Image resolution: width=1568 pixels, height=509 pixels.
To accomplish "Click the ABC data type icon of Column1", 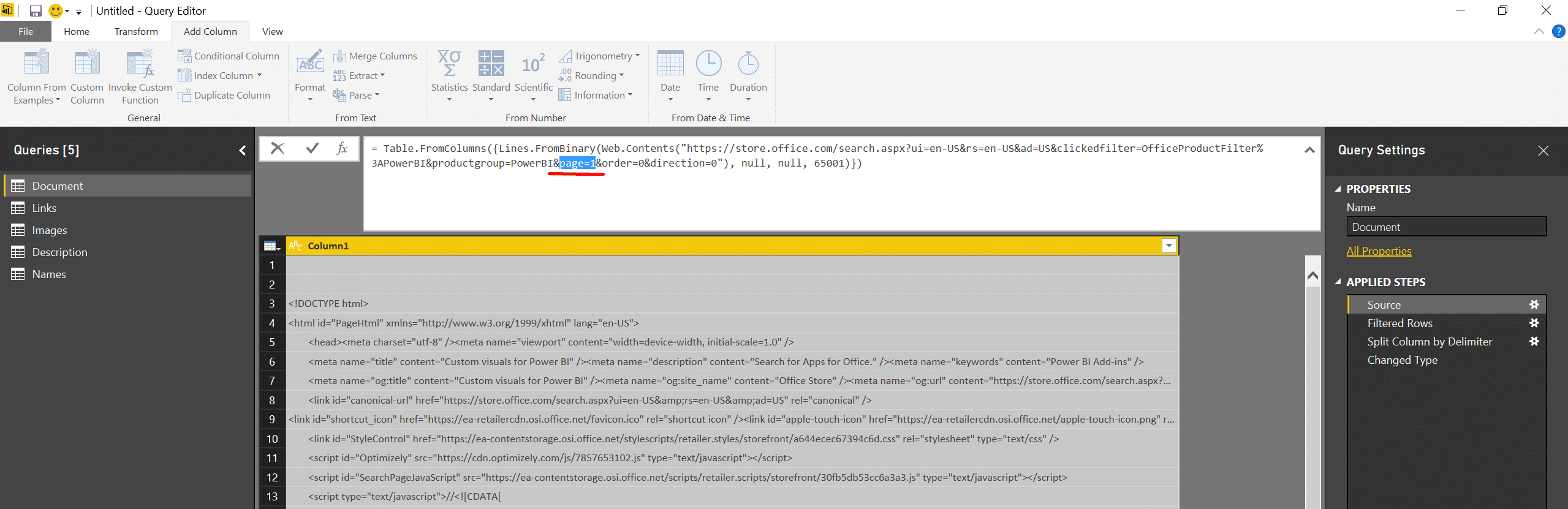I will [x=296, y=246].
